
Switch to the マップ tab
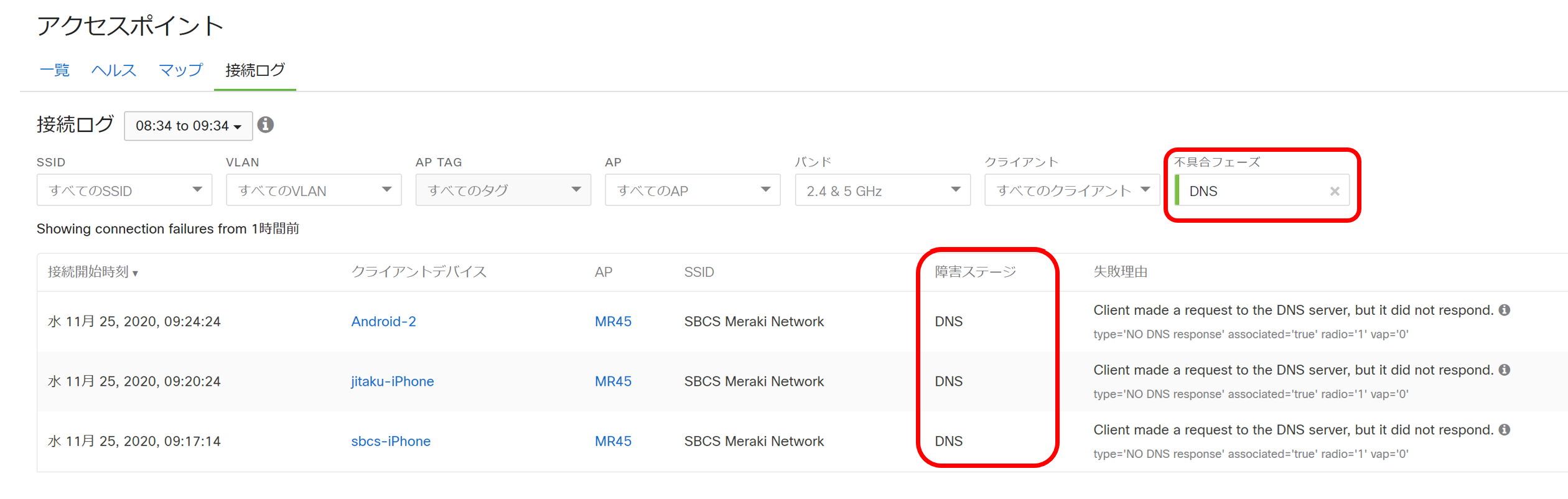(x=180, y=70)
